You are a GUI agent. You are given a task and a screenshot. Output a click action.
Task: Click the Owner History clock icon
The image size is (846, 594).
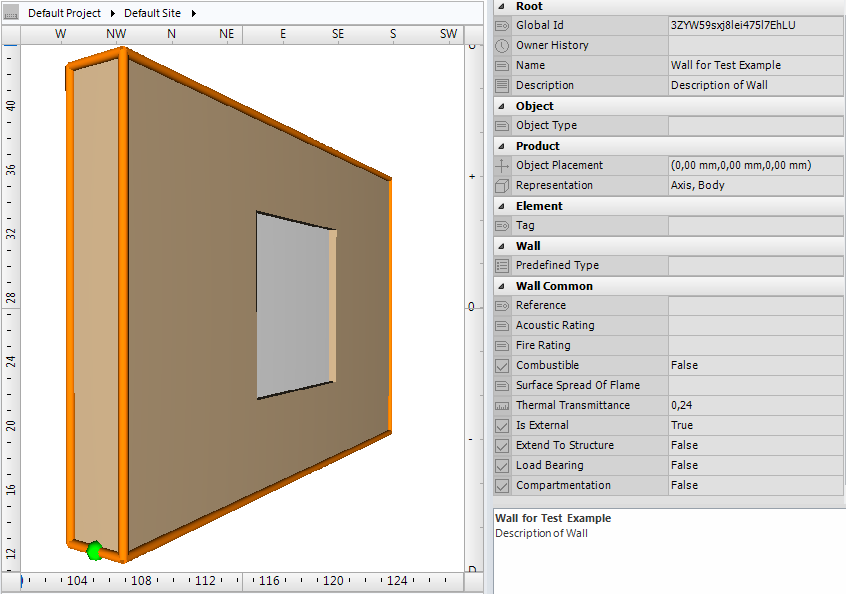502,45
